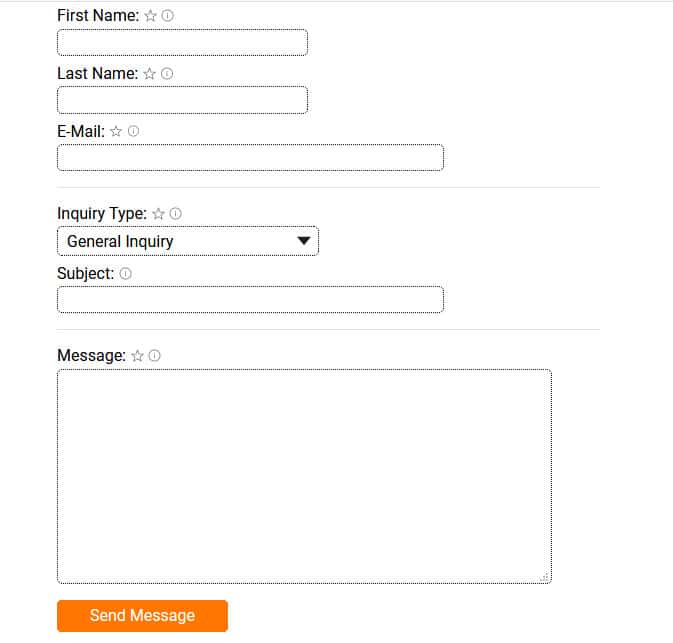The height and width of the screenshot is (643, 673).
Task: Click the star icon beside First Name
Action: (x=150, y=16)
